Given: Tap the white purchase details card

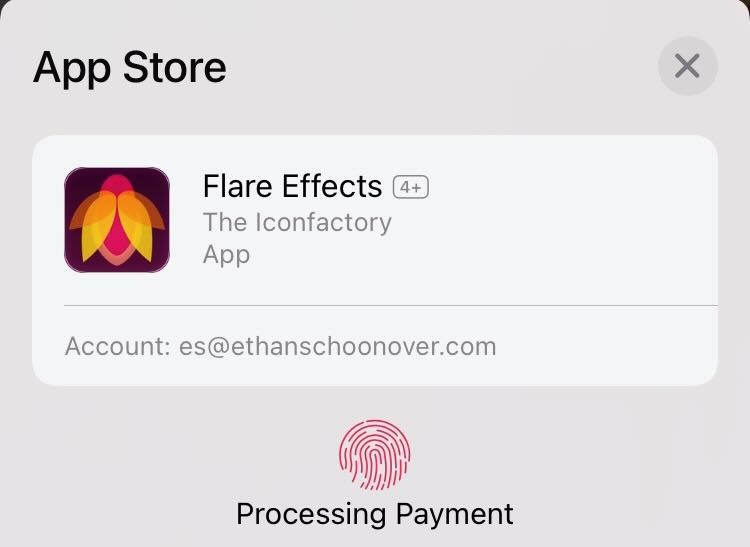Looking at the screenshot, I should pos(375,261).
